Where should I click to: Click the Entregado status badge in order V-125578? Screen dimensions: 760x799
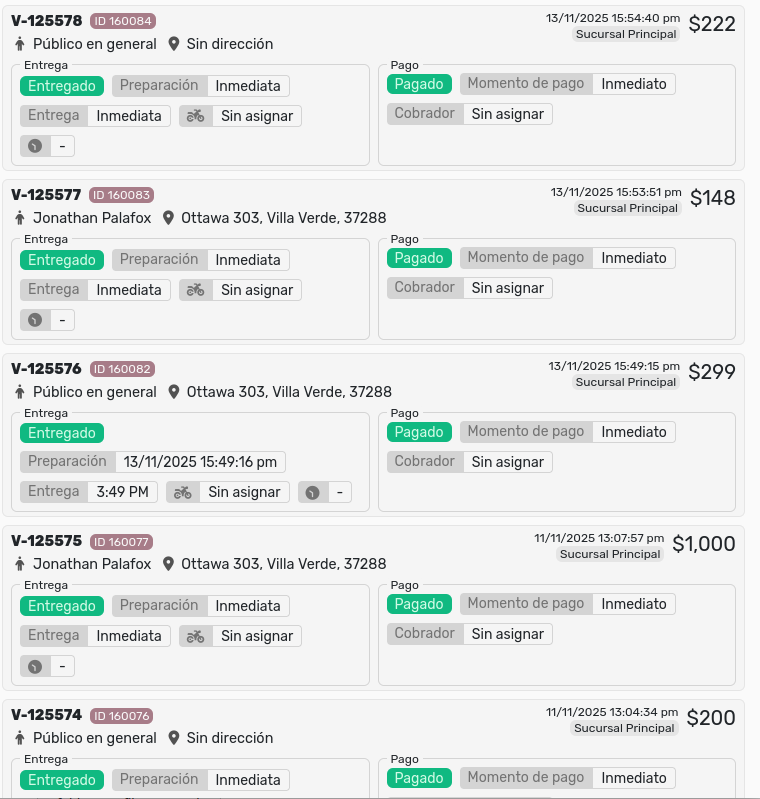(62, 86)
